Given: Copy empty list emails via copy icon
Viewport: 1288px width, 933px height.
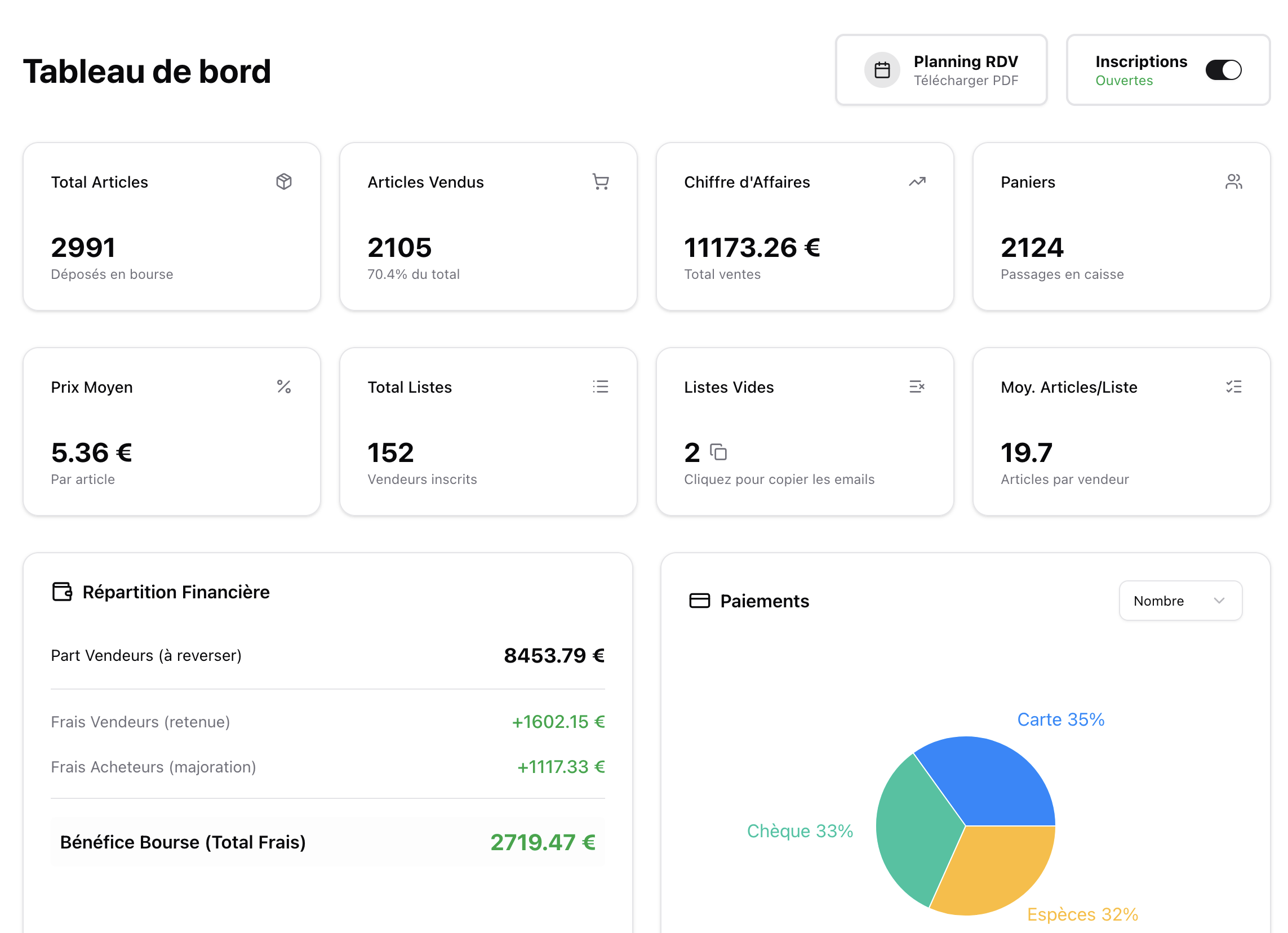Looking at the screenshot, I should (x=718, y=452).
